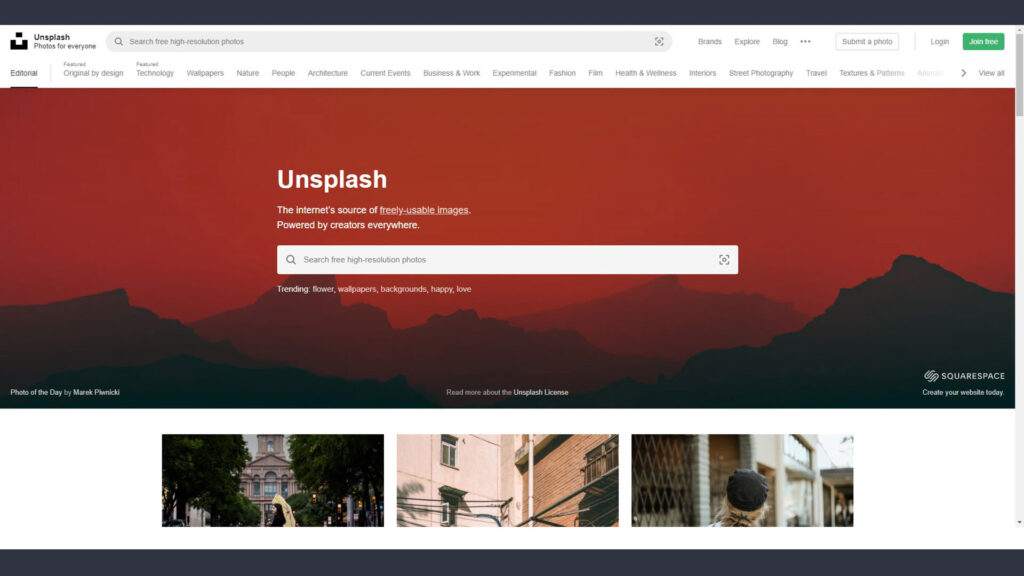The image size is (1024, 576).
Task: Open the Film category
Action: (596, 73)
